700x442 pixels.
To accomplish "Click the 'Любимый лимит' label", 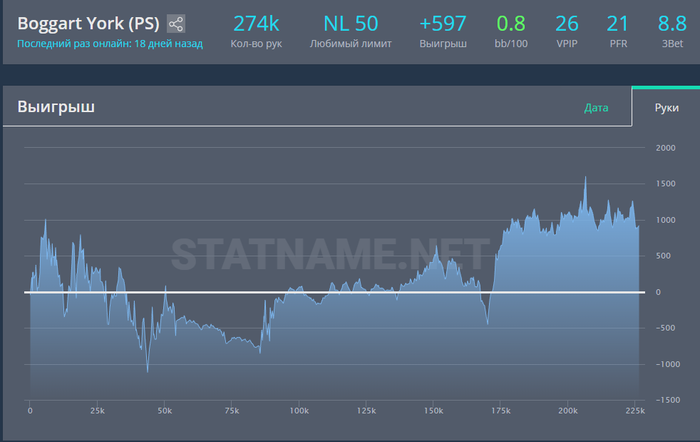I will coord(350,44).
